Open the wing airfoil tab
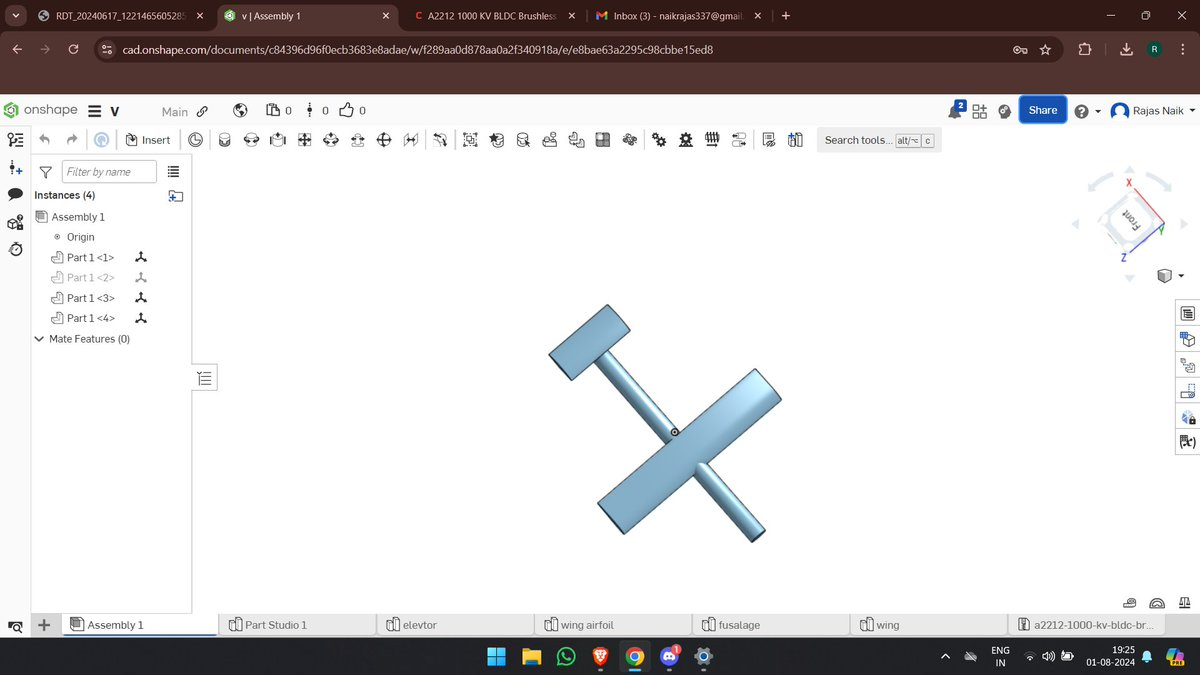The width and height of the screenshot is (1200, 675). (x=586, y=625)
